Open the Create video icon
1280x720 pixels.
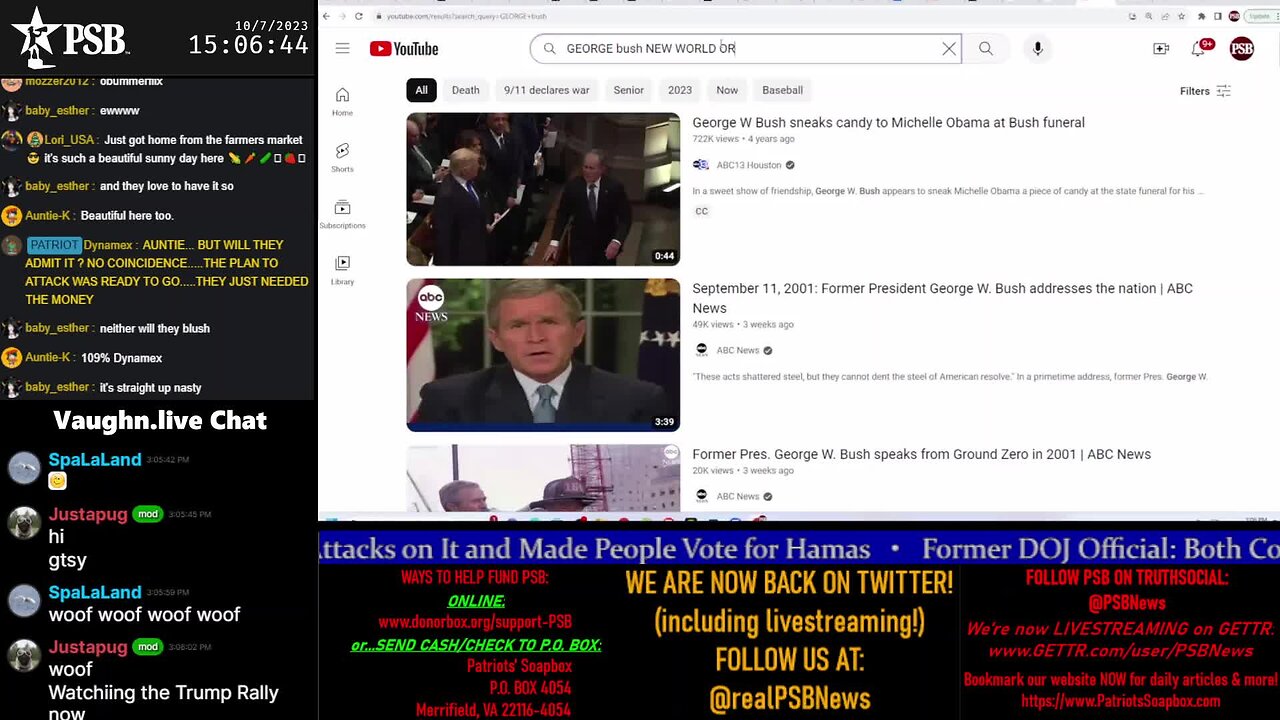coord(1161,49)
